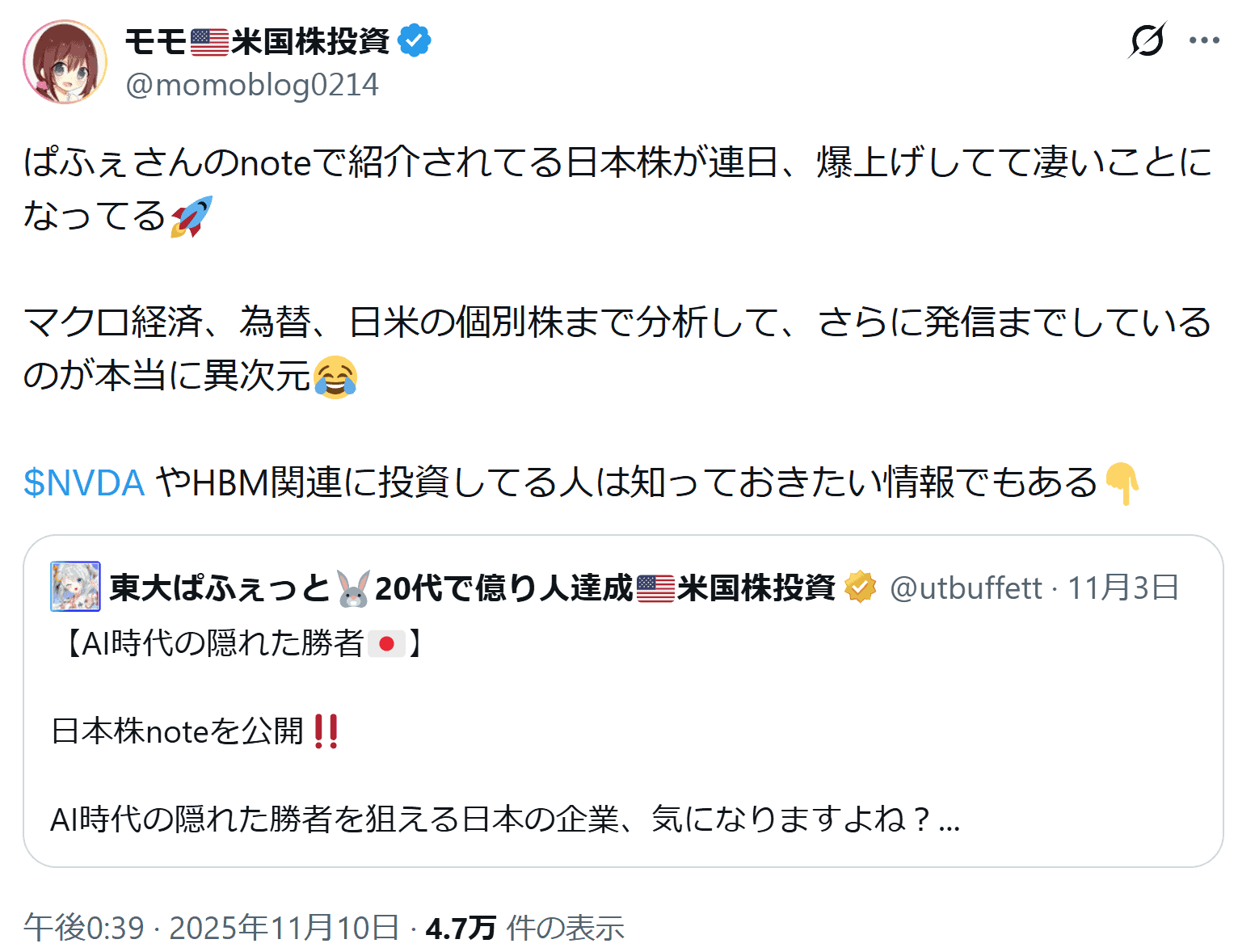Click the timestamp 午後0:39 · 2025年11月10日
1238x952 pixels.
211,928
